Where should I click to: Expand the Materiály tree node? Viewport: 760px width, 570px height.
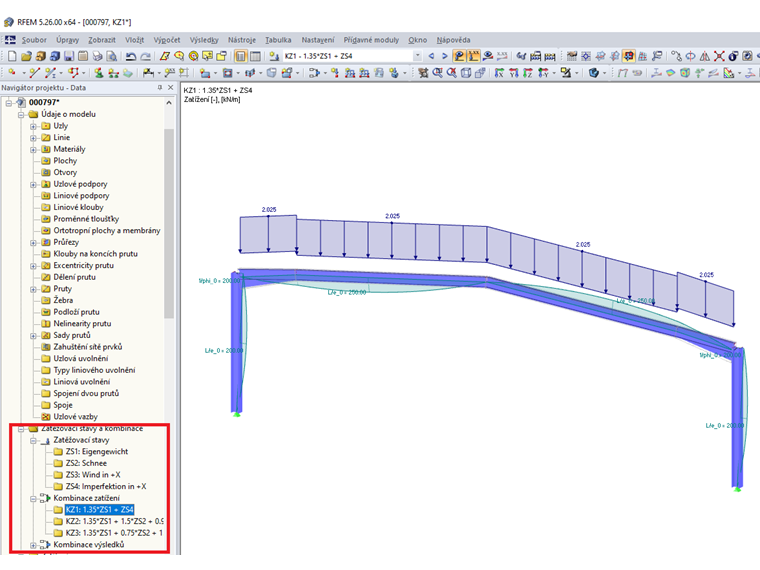point(33,149)
